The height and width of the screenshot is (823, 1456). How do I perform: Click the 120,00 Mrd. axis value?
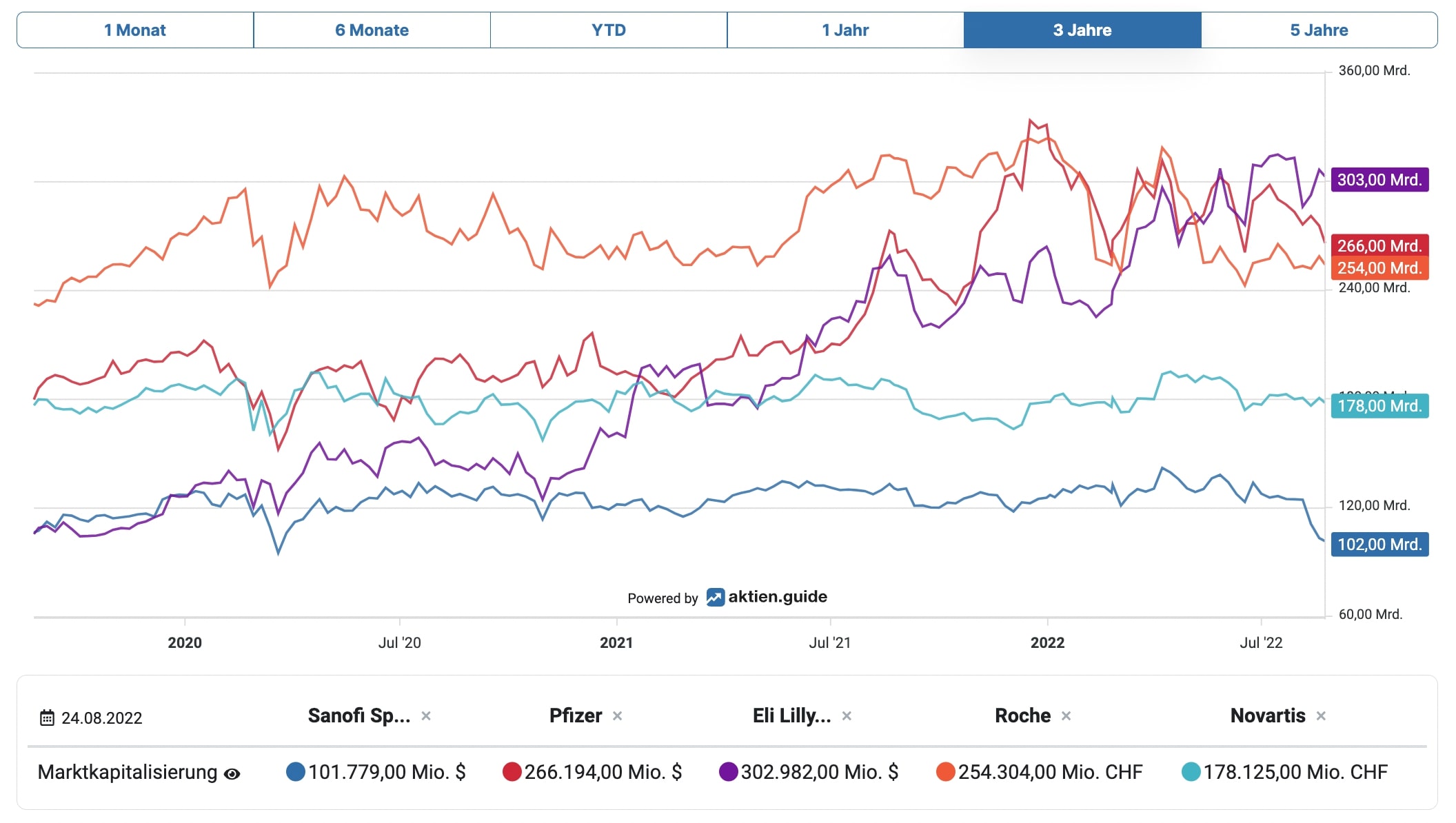click(1375, 505)
